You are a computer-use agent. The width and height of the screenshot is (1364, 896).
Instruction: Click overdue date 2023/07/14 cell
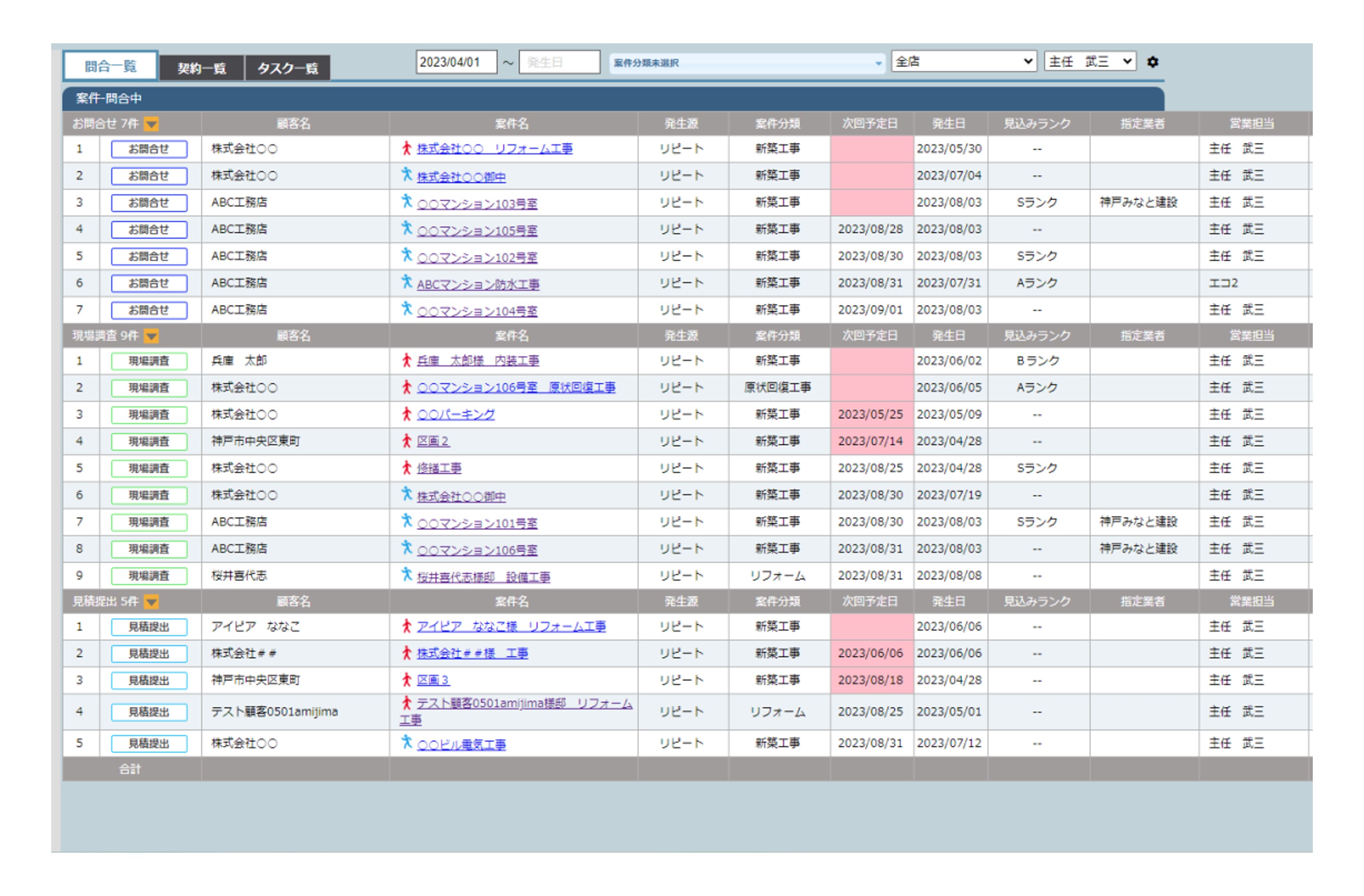click(x=872, y=441)
